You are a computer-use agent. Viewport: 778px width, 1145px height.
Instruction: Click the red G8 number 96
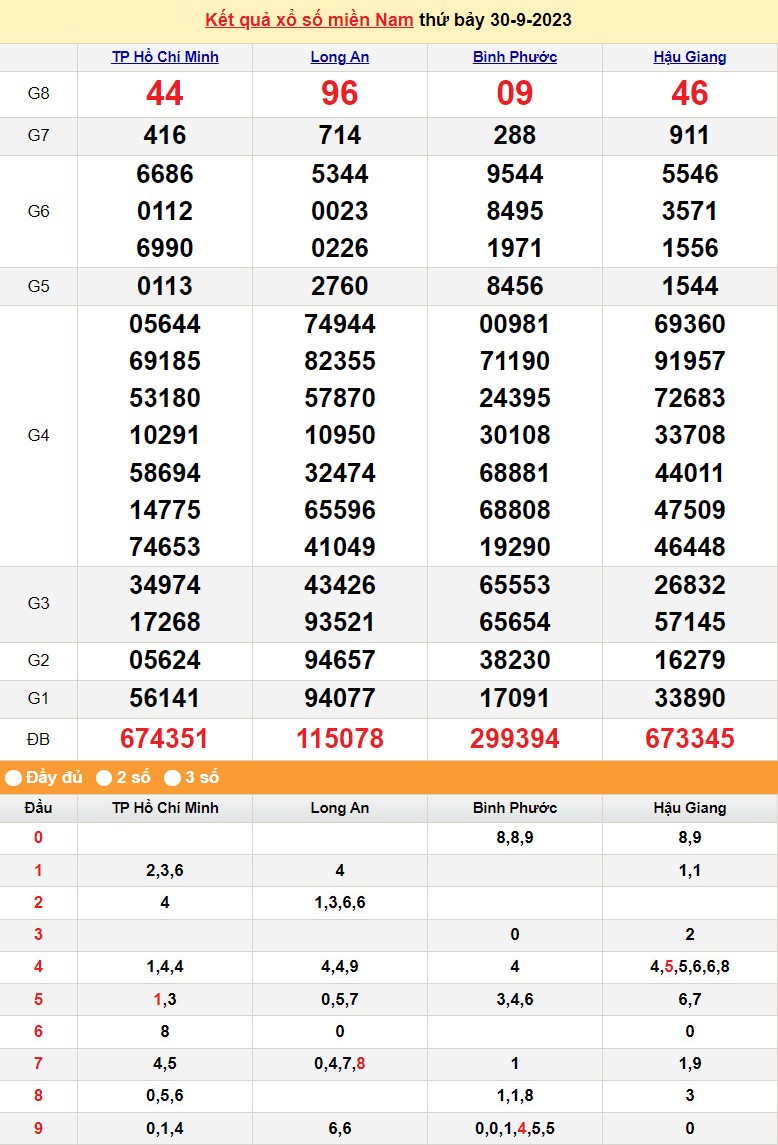point(340,94)
